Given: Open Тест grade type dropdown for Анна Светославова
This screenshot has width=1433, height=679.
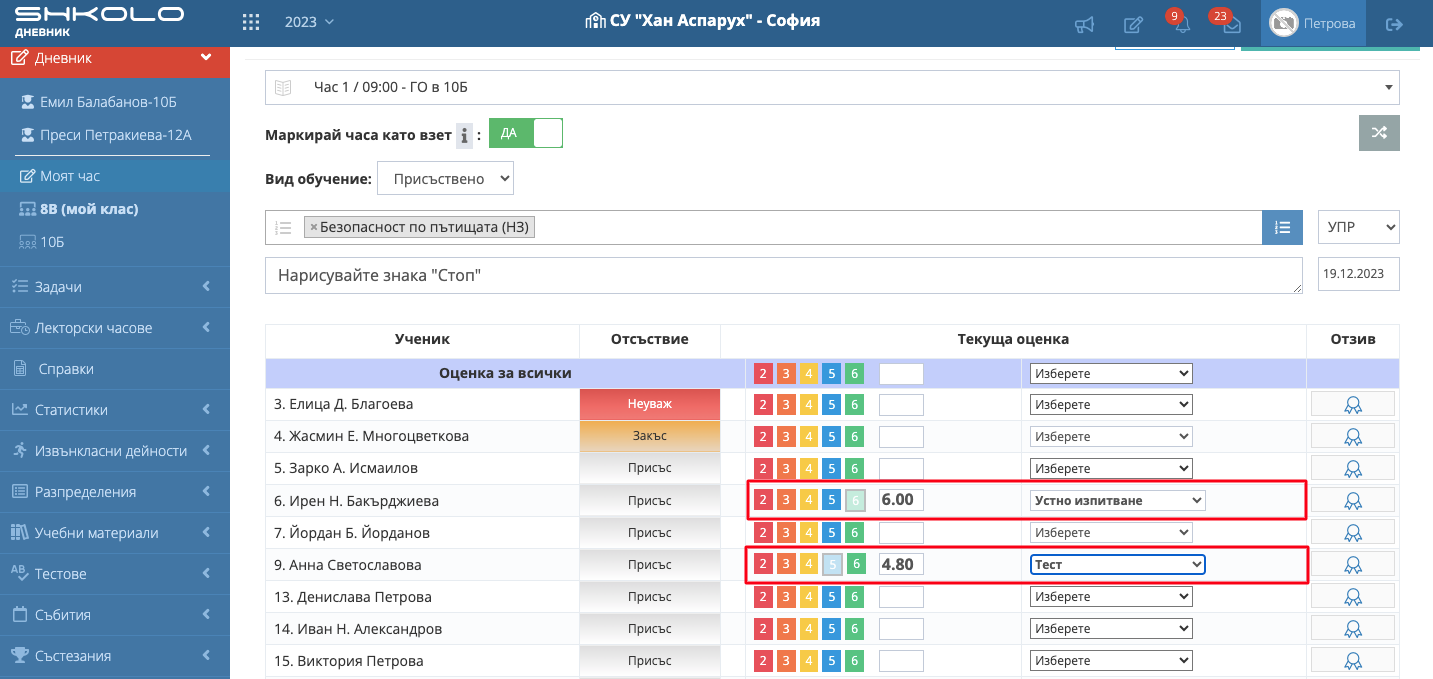Looking at the screenshot, I should 1118,564.
